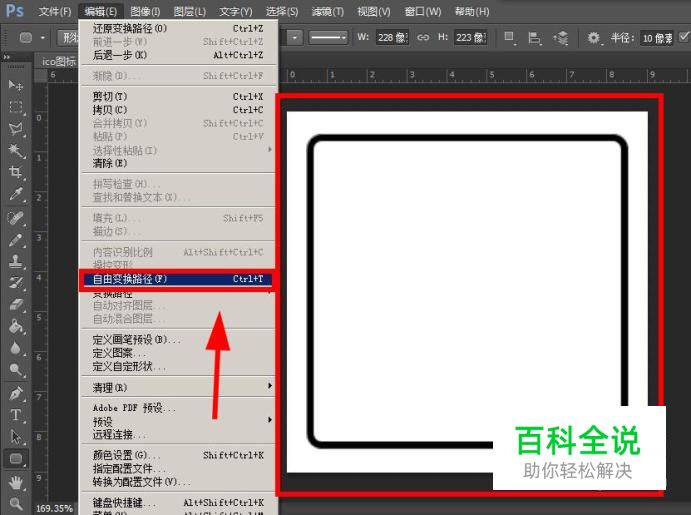
Task: Choose 颜色设置(G) menu item
Action: pyautogui.click(x=178, y=455)
